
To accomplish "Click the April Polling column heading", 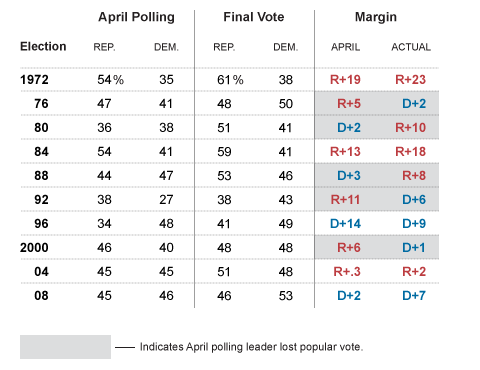I will 136,17.
